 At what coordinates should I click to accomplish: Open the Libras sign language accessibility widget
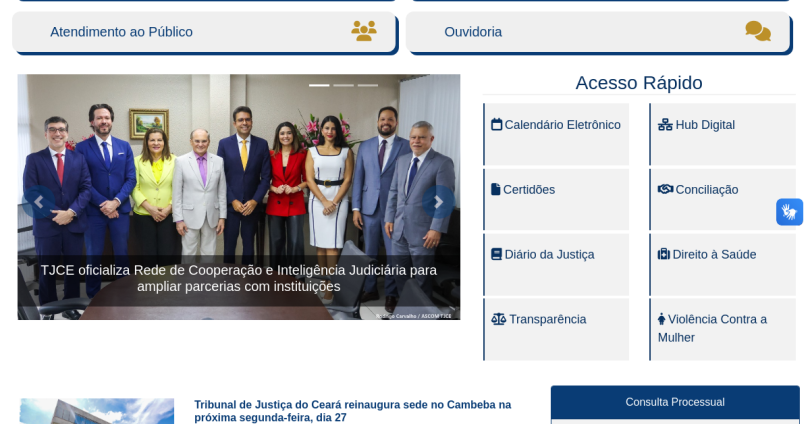click(789, 212)
